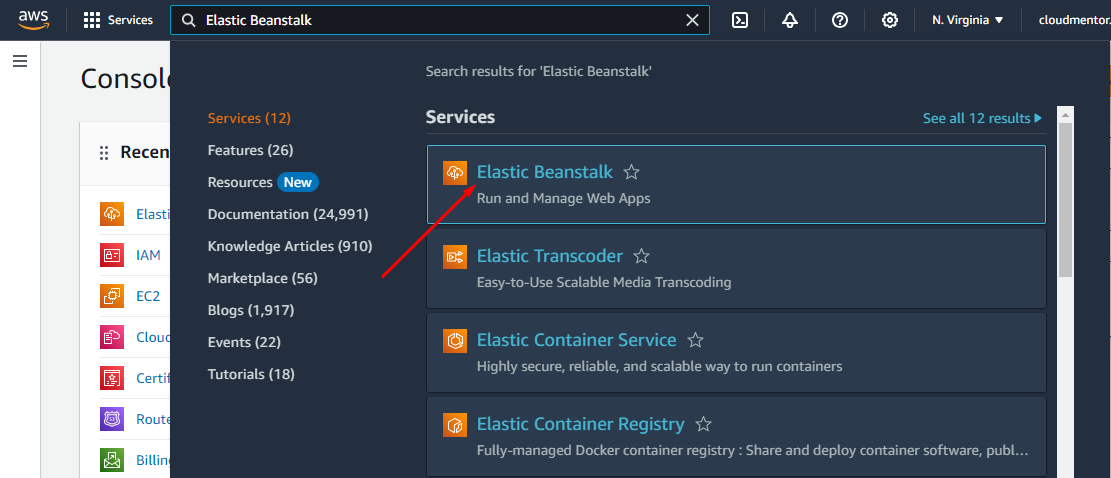Click the AWS logo home icon

click(34, 20)
